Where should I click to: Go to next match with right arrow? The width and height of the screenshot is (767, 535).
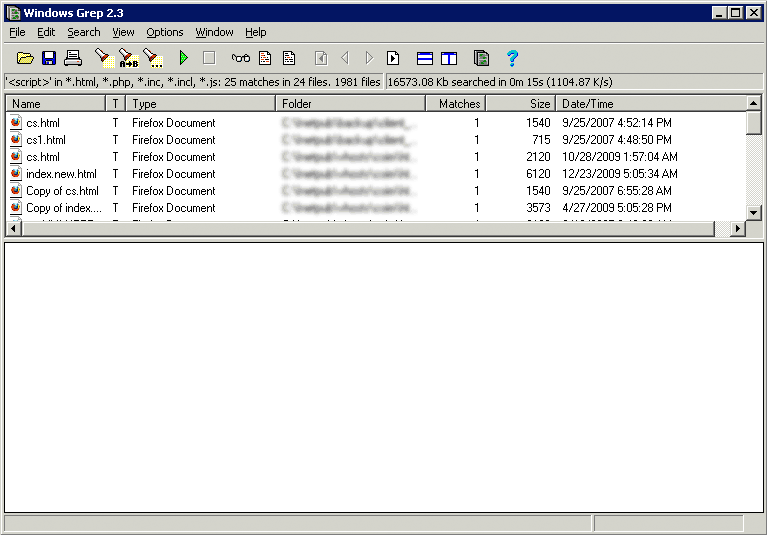click(369, 58)
